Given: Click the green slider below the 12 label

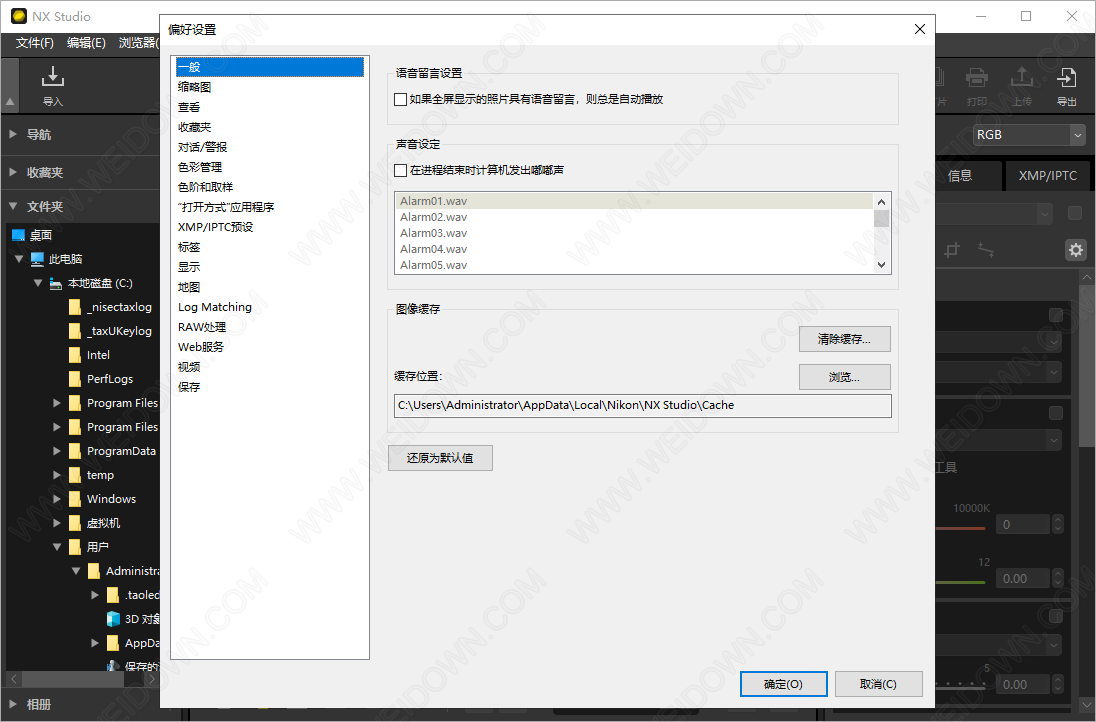Looking at the screenshot, I should tap(960, 582).
